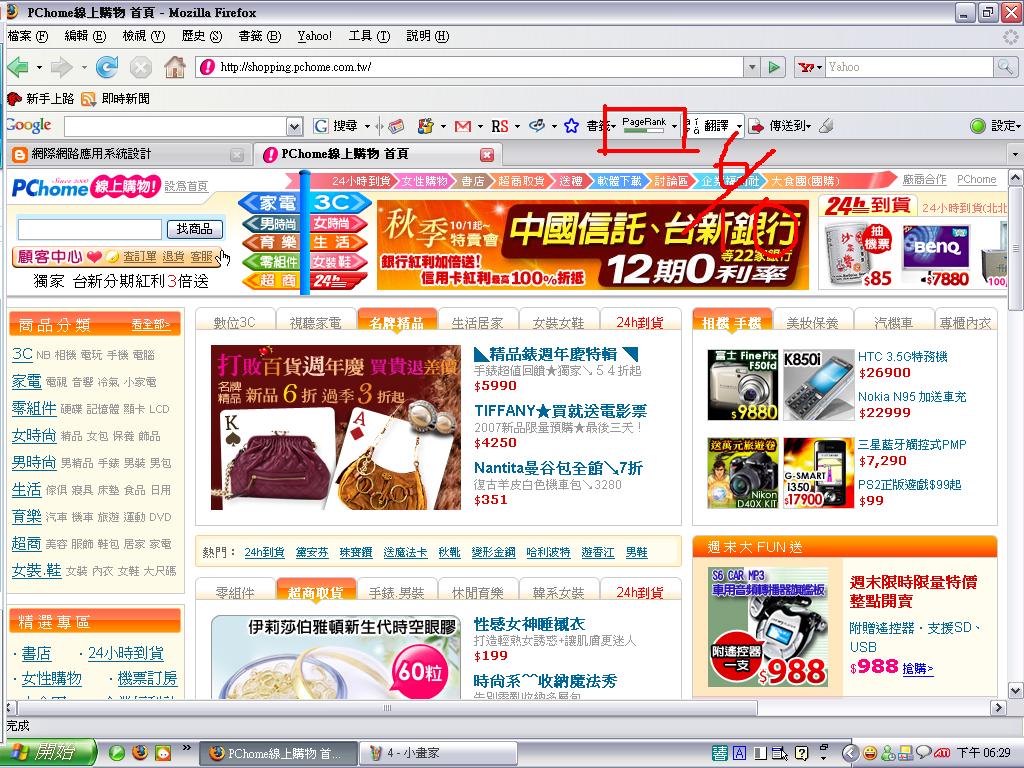Select the 名牌精品 category tab
The width and height of the screenshot is (1024, 768).
click(x=396, y=322)
